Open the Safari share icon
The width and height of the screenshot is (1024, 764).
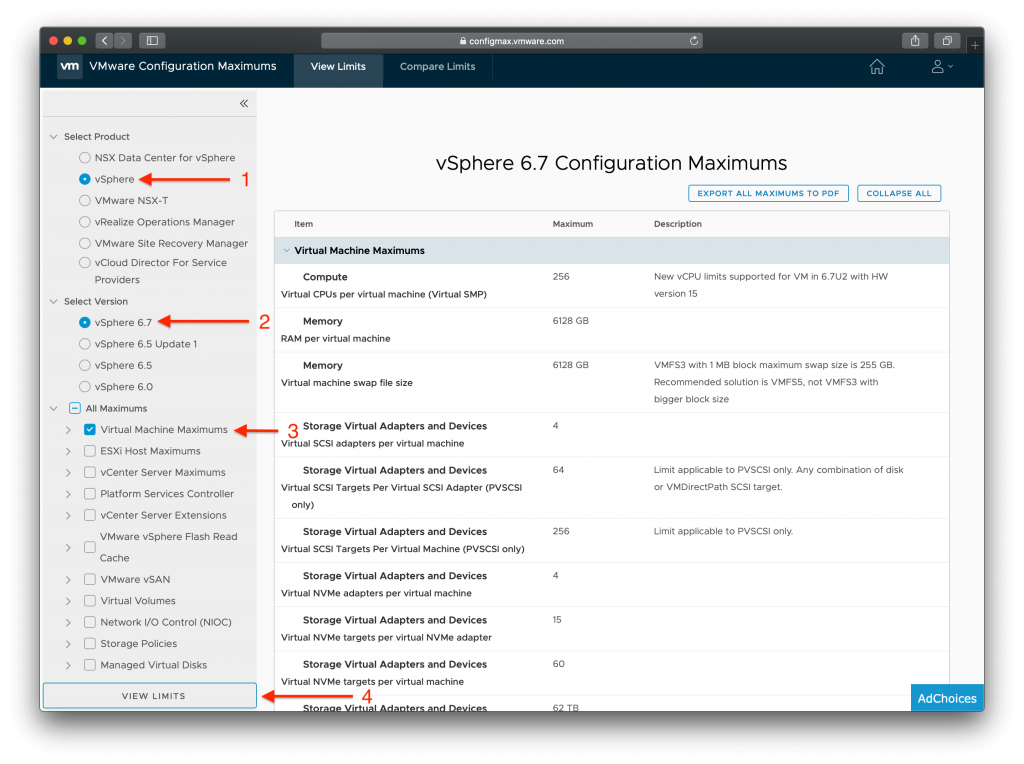click(915, 40)
